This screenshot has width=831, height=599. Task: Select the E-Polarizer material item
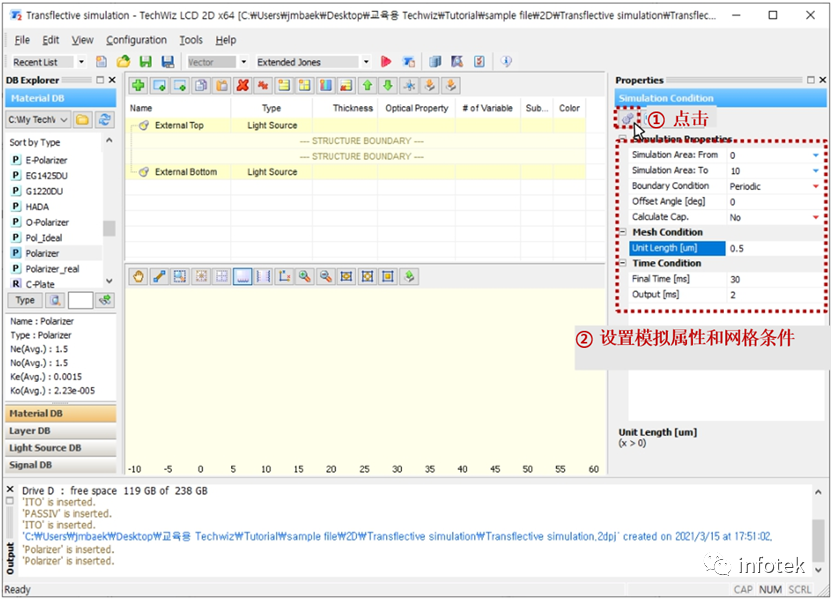(46, 160)
